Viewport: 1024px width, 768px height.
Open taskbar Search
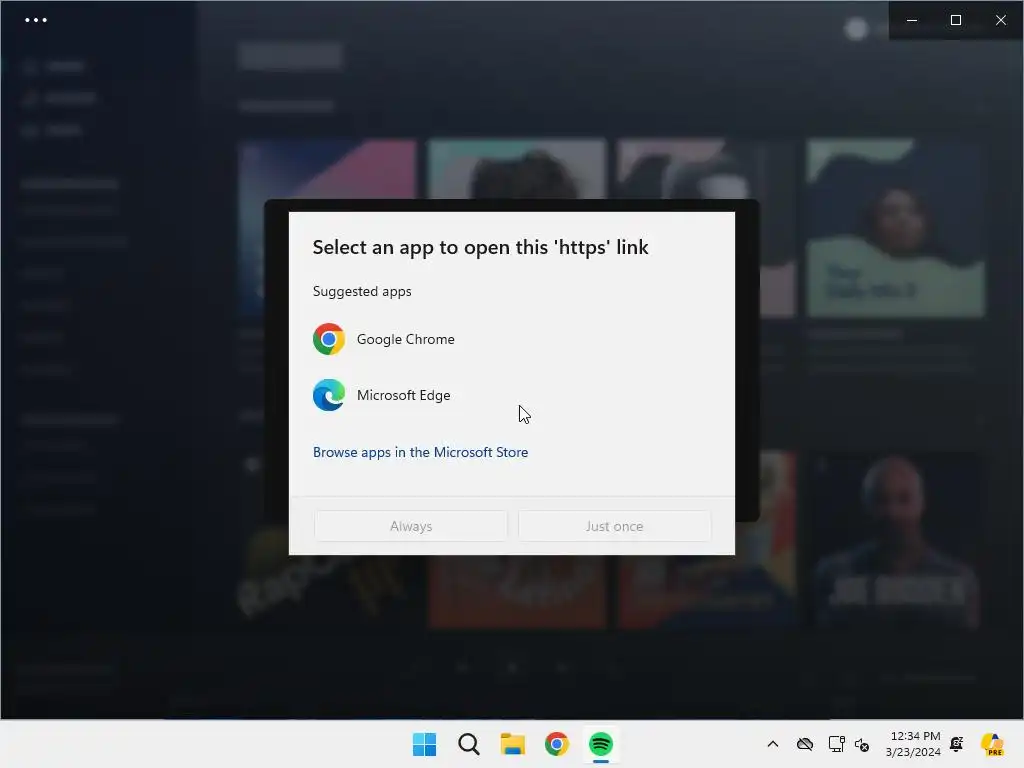point(469,744)
